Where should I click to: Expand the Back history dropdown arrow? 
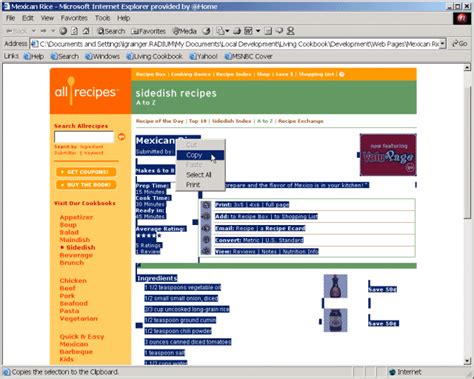(34, 31)
